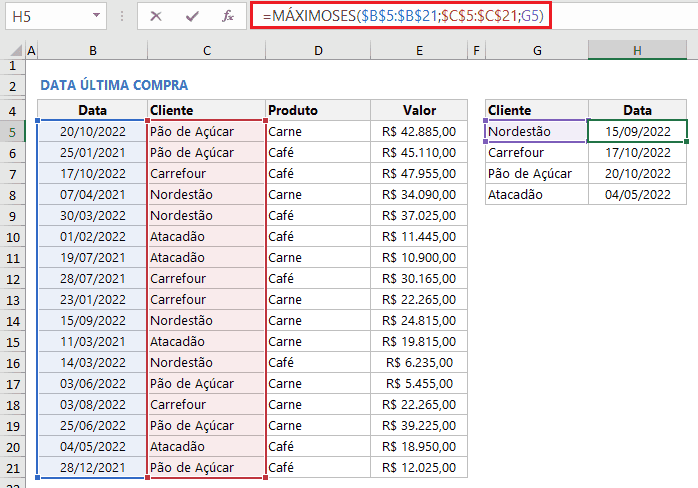This screenshot has width=698, height=488.
Task: Click the Cancel X icon in formula bar
Action: (156, 16)
